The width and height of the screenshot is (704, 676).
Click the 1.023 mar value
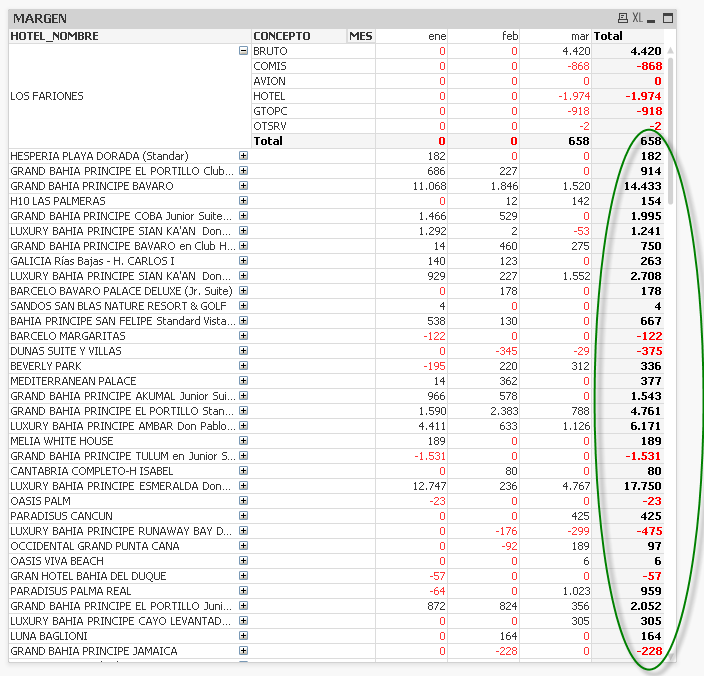[576, 591]
